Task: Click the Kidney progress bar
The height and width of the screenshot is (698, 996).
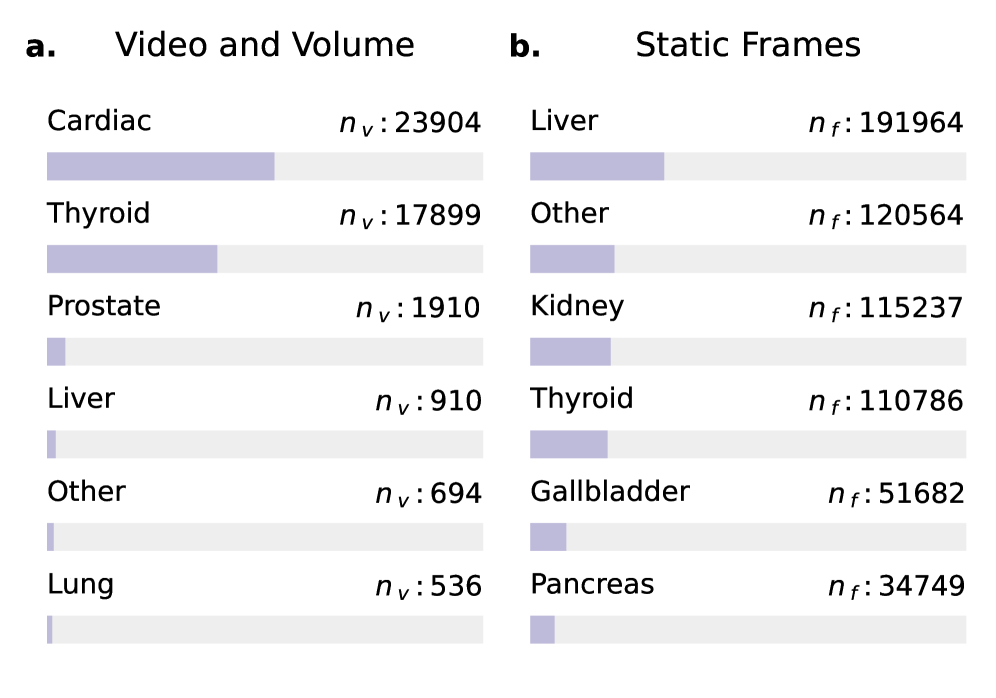Action: click(747, 352)
